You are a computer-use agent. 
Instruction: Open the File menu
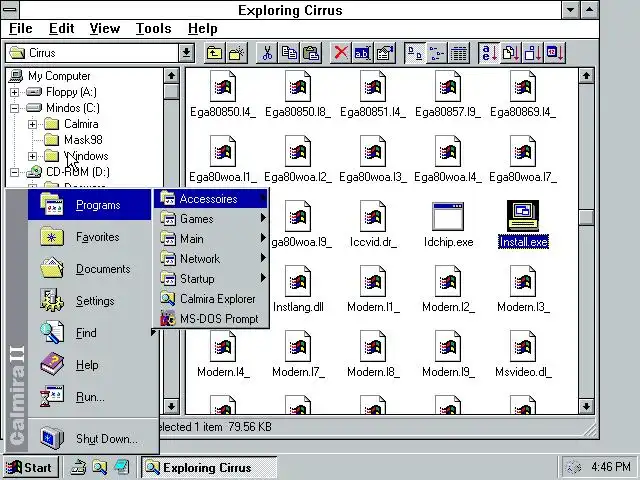(x=20, y=29)
